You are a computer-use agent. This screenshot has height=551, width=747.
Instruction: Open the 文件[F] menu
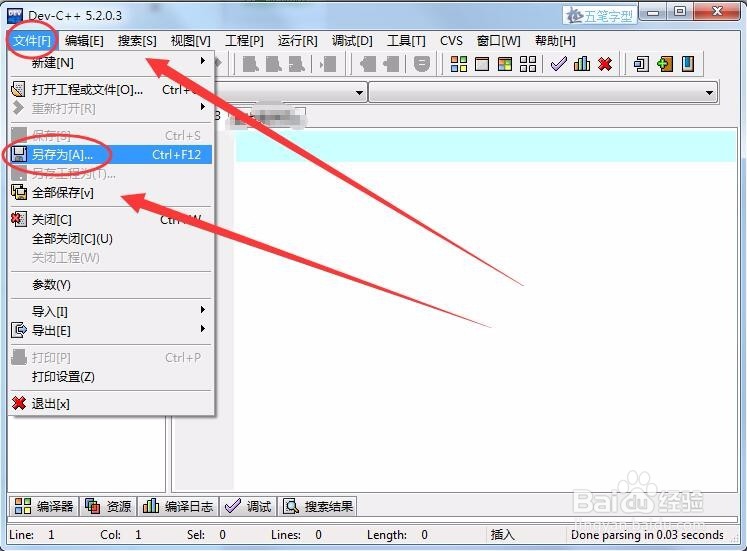[32, 41]
